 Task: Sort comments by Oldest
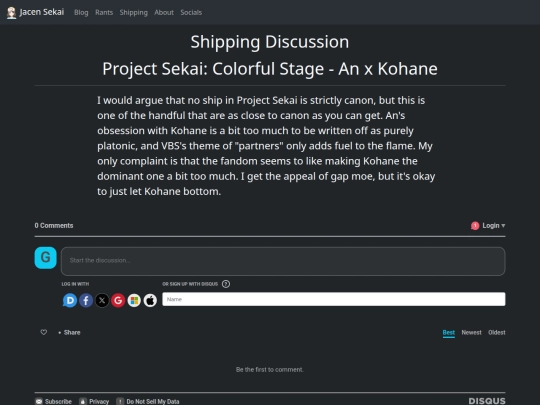click(497, 332)
